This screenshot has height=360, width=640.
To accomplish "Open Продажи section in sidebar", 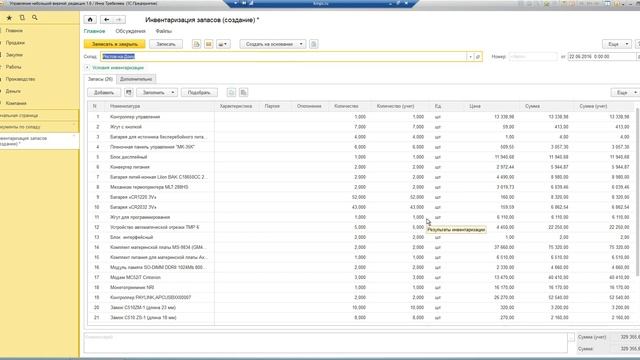I will [15, 43].
